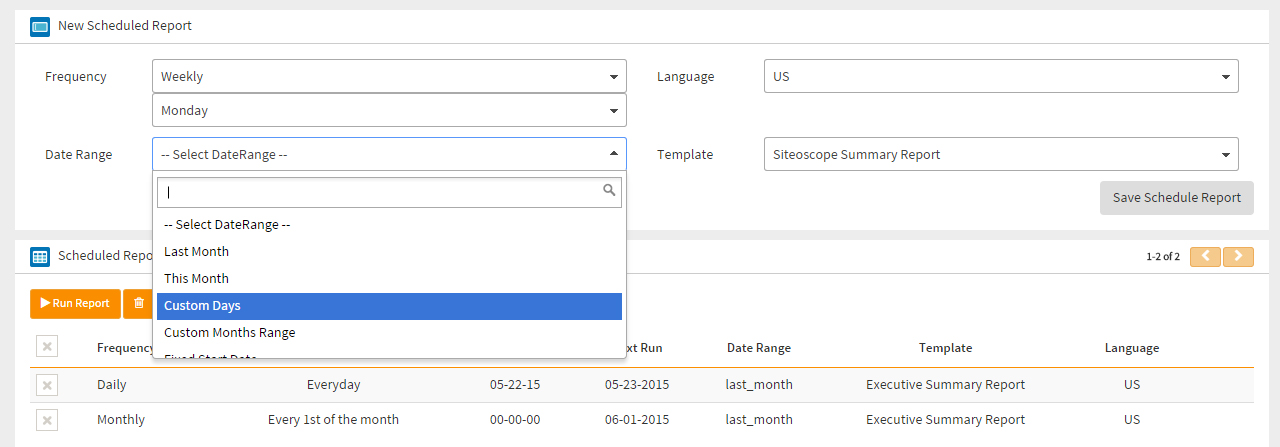Expand the Language dropdown set to US
This screenshot has height=447, width=1280.
(1000, 76)
